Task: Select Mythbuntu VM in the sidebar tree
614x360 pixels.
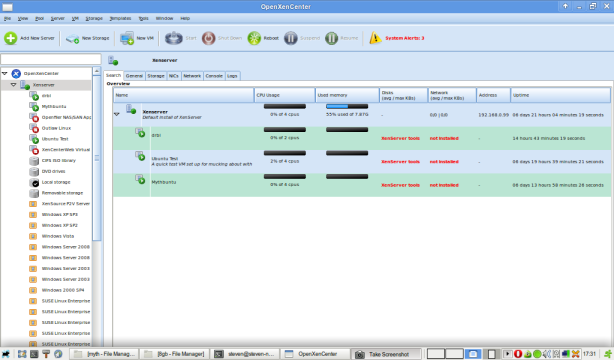Action: coord(54,107)
